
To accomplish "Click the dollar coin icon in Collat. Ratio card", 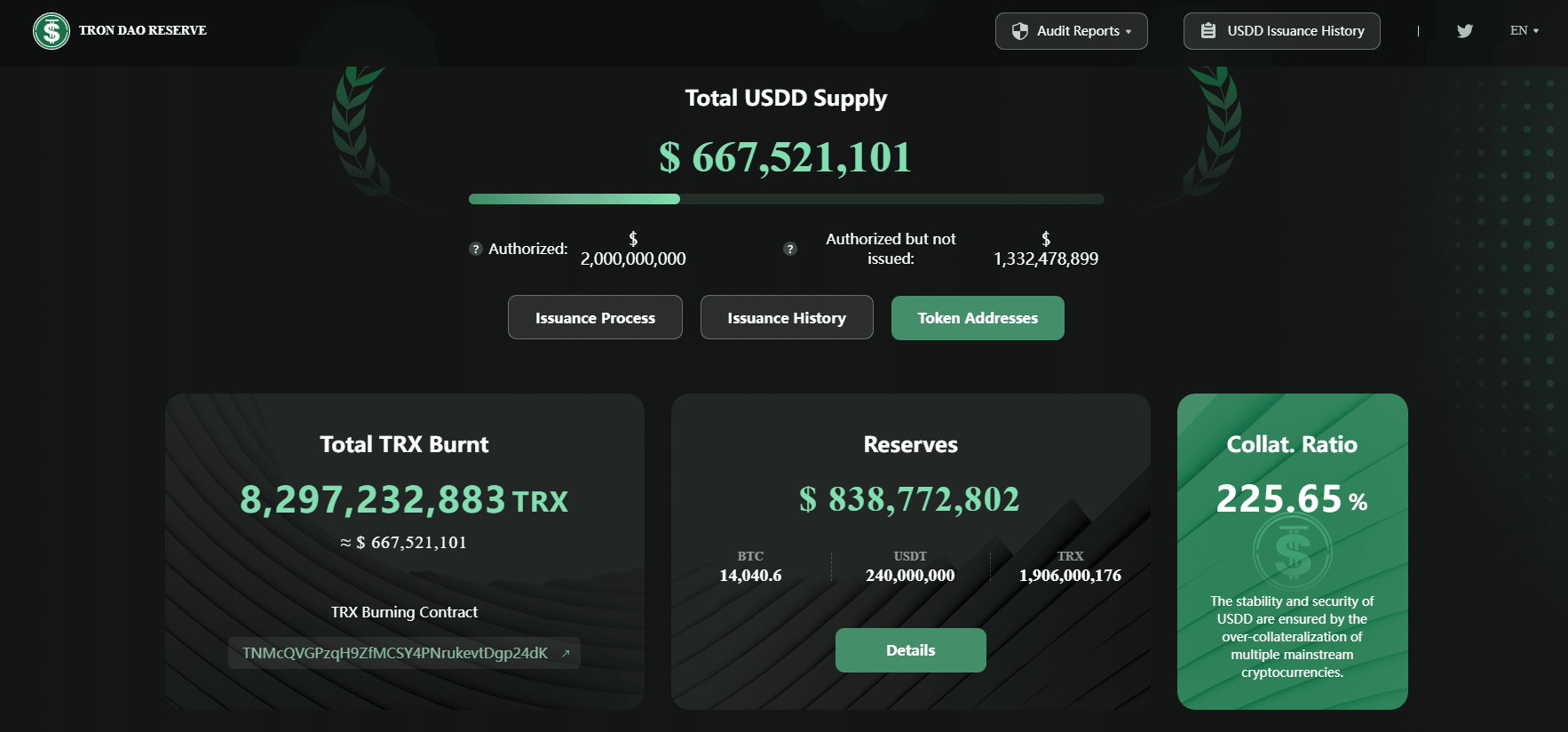I will coord(1292,553).
